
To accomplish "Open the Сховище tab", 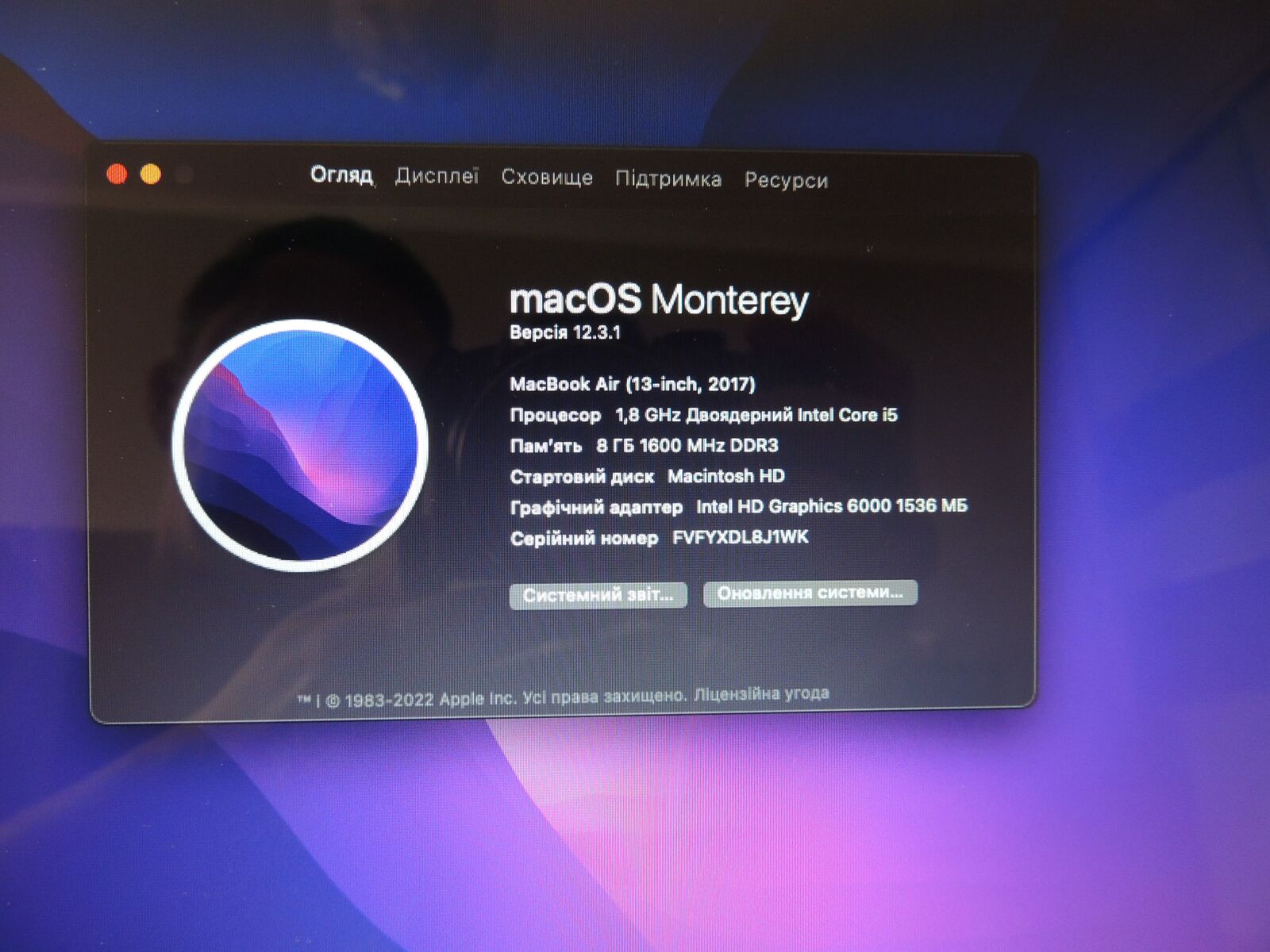I will point(547,177).
